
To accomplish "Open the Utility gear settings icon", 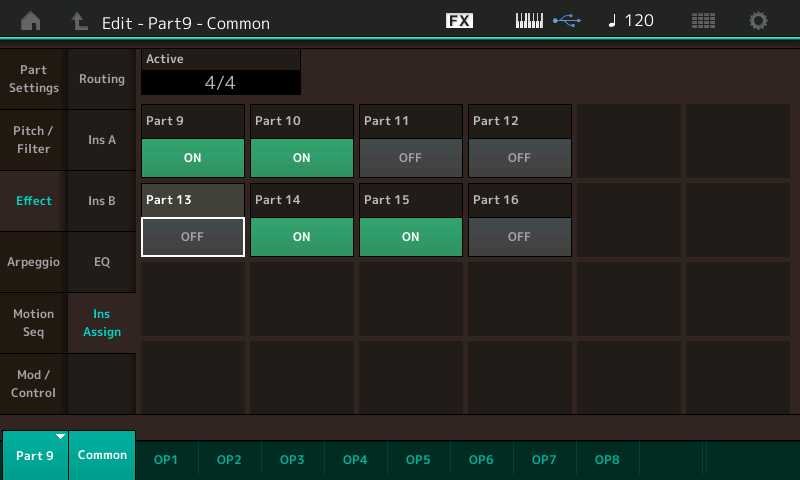I will tap(759, 21).
